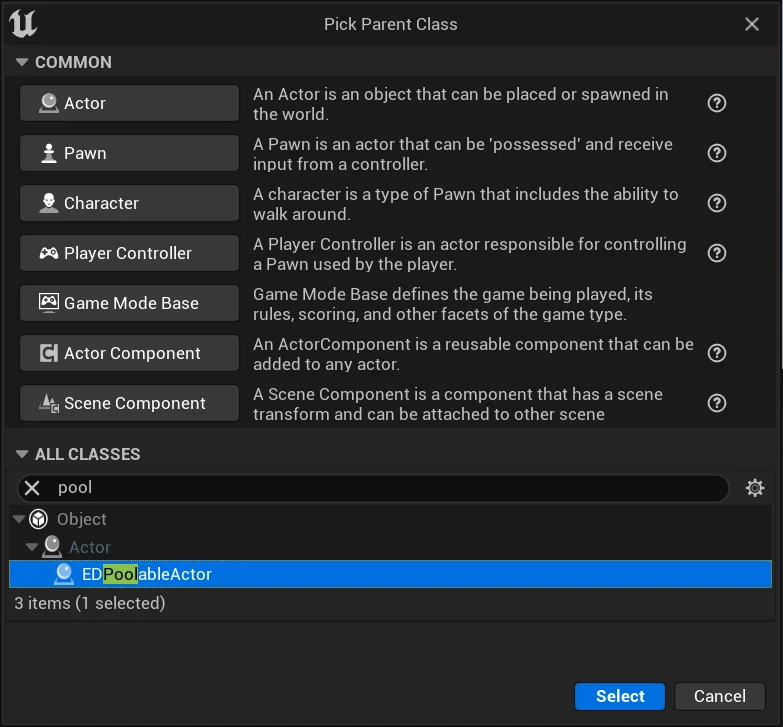Cancel the Pick Parent Class dialog
The image size is (783, 727).
coord(719,696)
